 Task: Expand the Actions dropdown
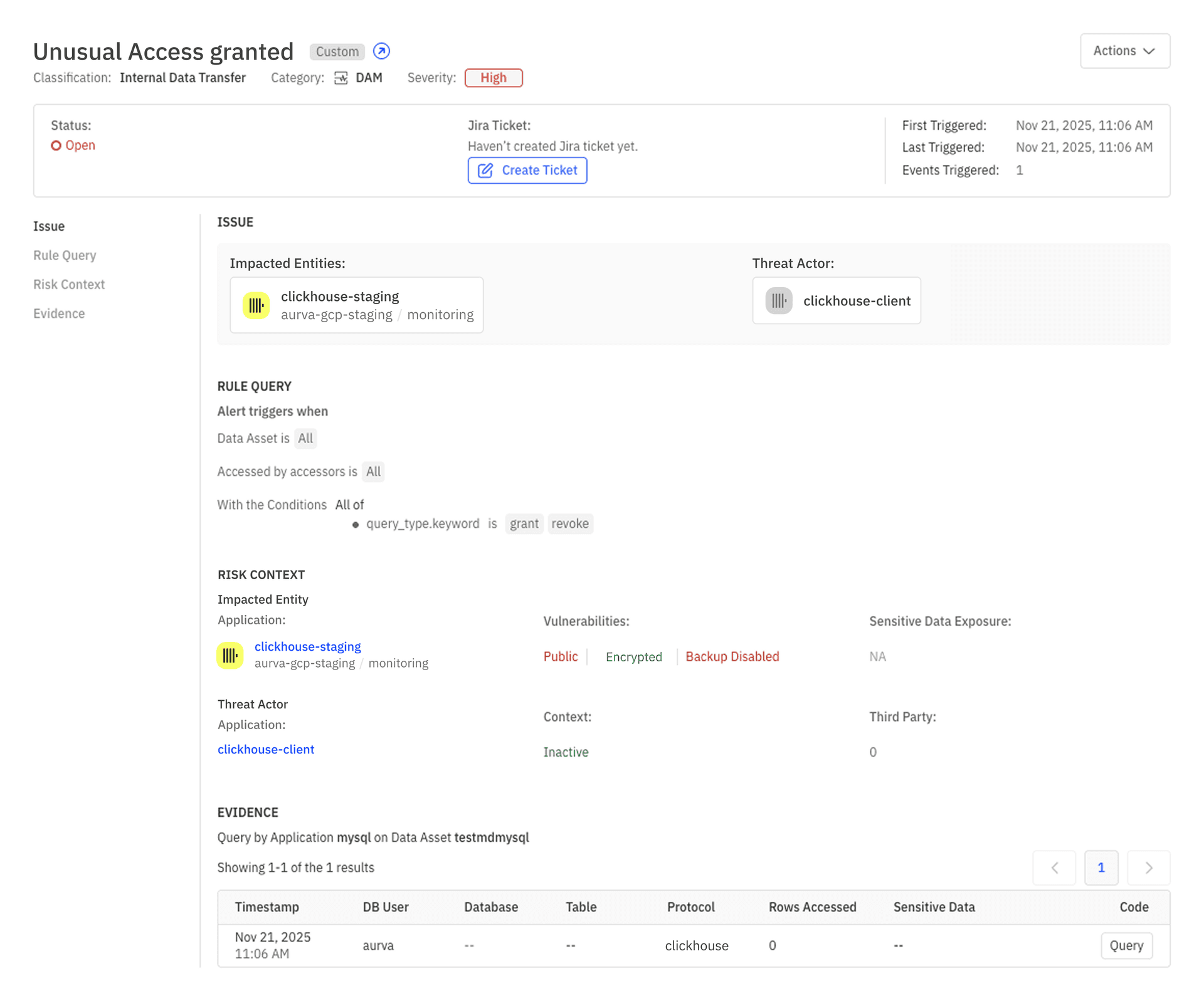[x=1124, y=51]
